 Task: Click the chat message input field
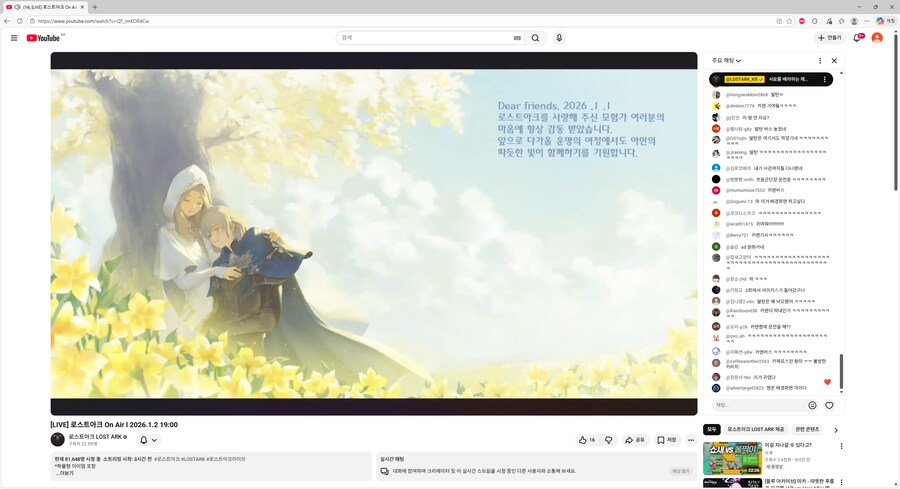point(759,405)
